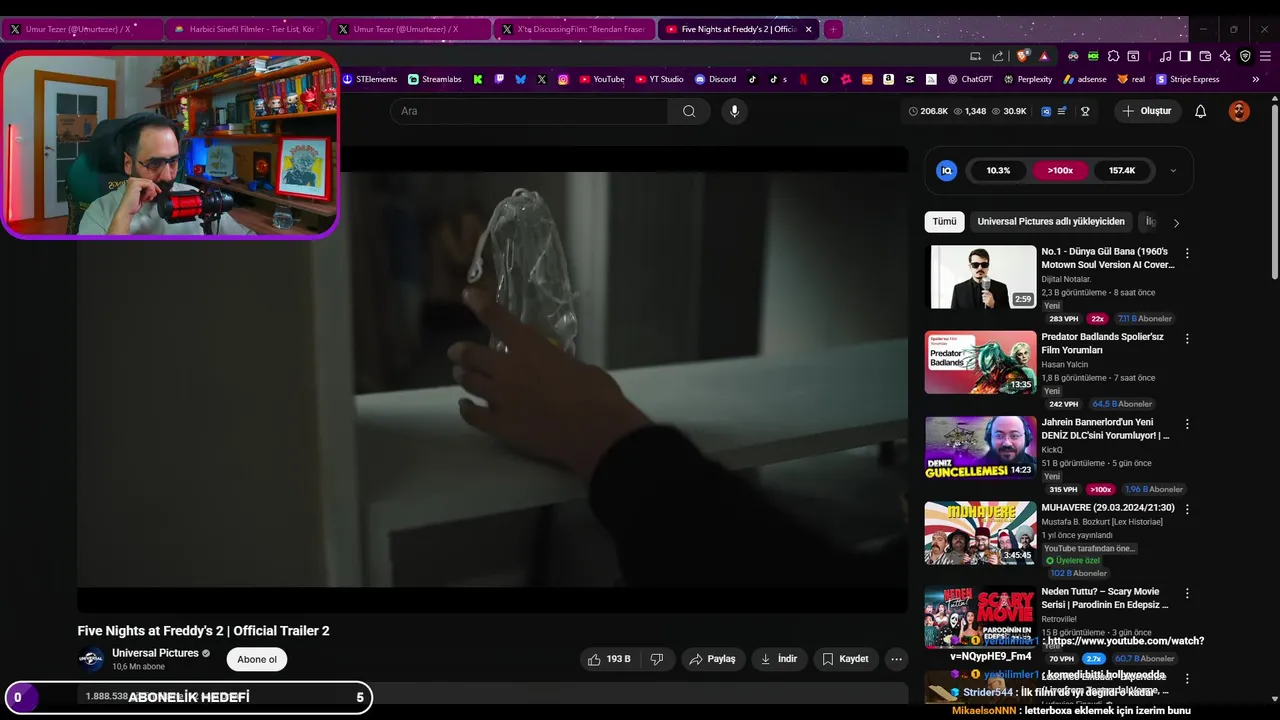Viewport: 1280px width, 720px height.
Task: Open the browser hamburger menu
Action: pos(1265,56)
